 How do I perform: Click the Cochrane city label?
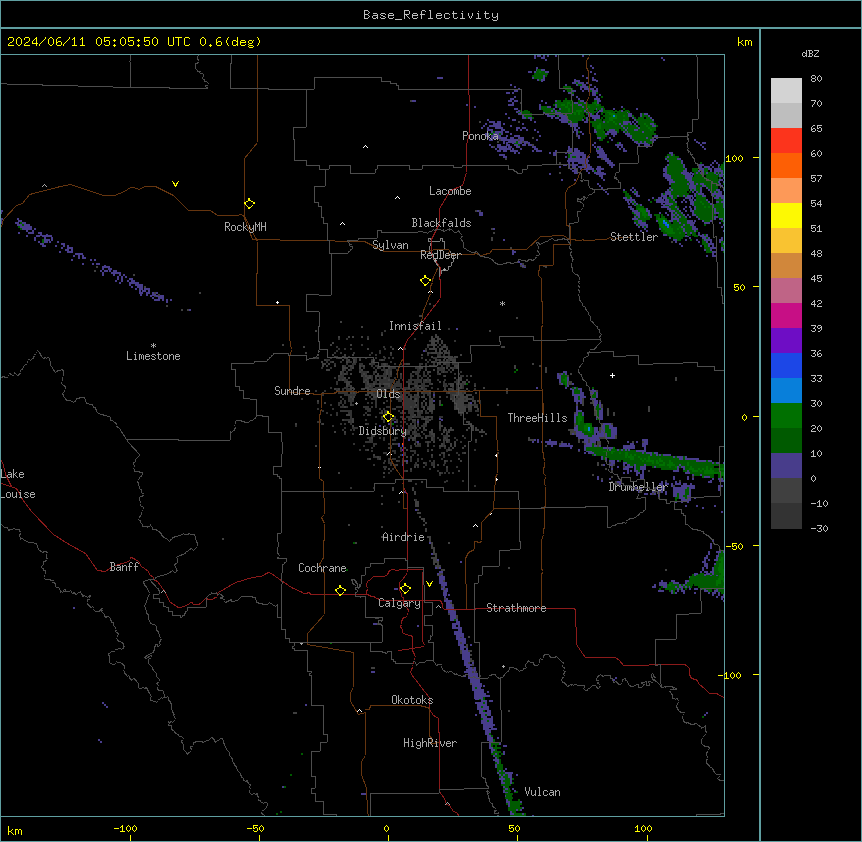(x=322, y=568)
